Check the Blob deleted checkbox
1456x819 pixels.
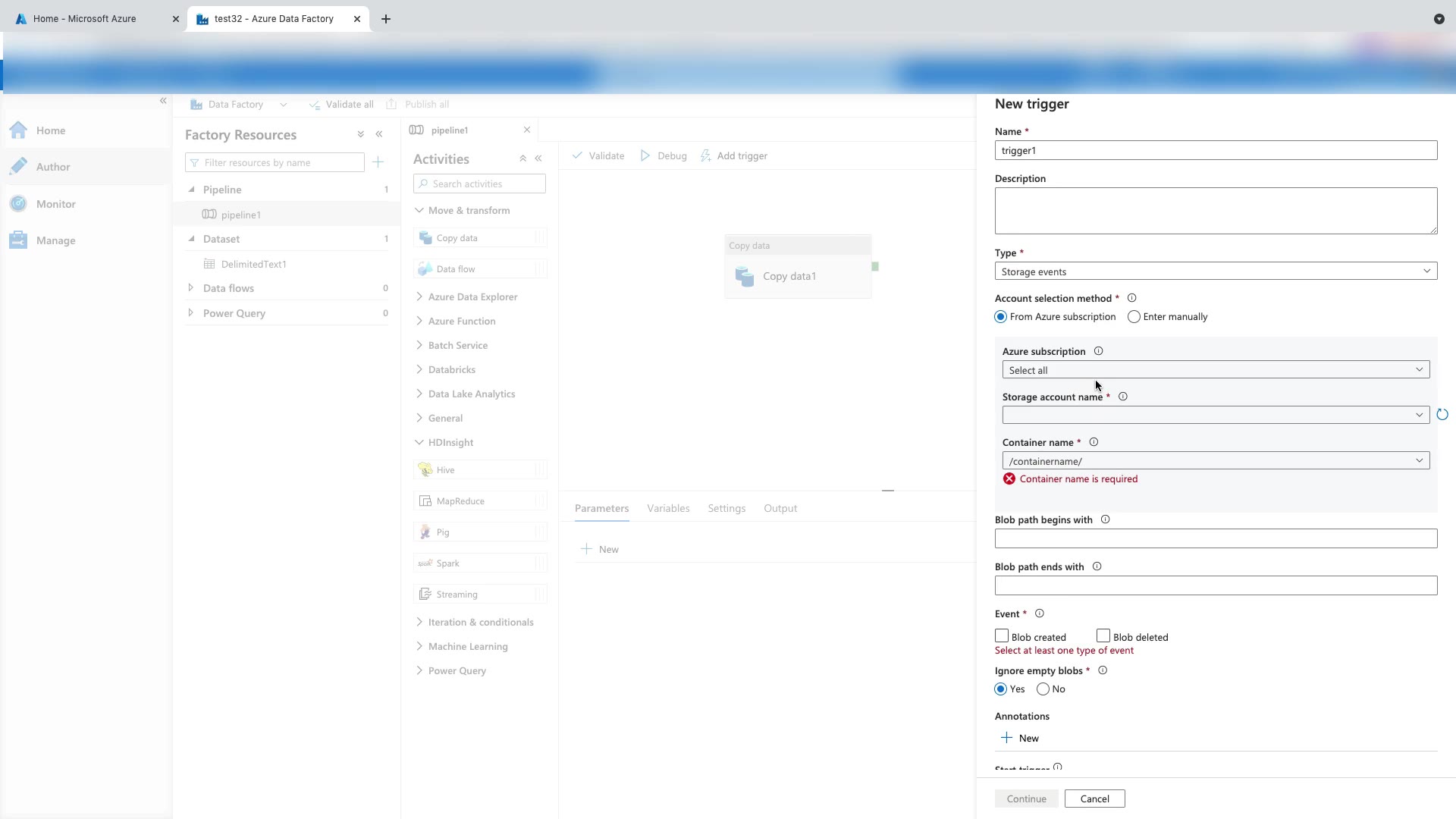1103,635
